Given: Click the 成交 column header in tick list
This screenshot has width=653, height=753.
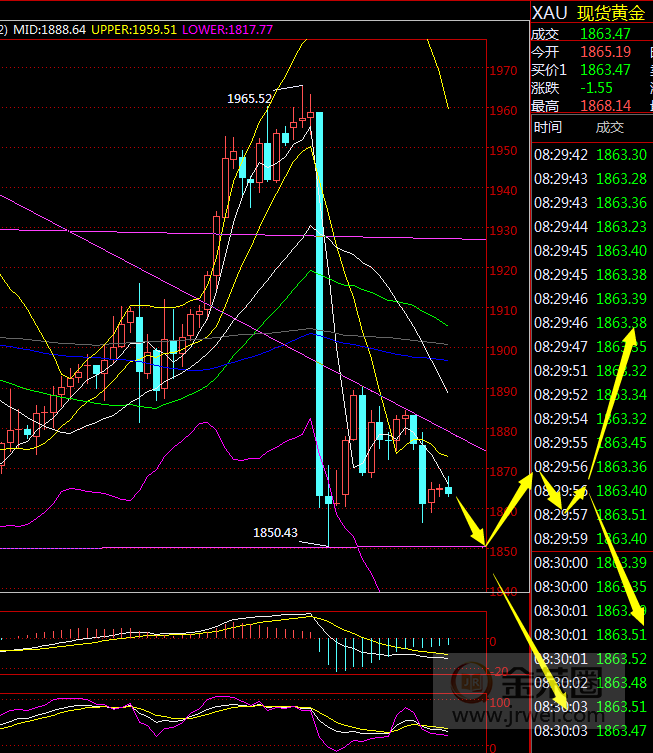Looking at the screenshot, I should coord(610,127).
